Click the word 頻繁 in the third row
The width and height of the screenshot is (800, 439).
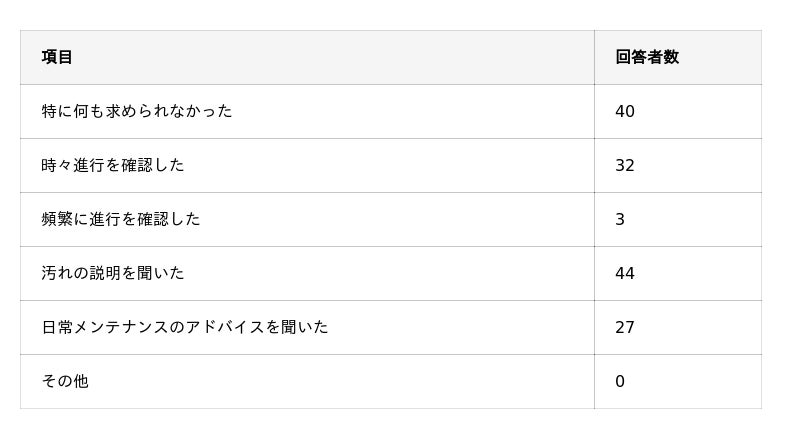(57, 219)
